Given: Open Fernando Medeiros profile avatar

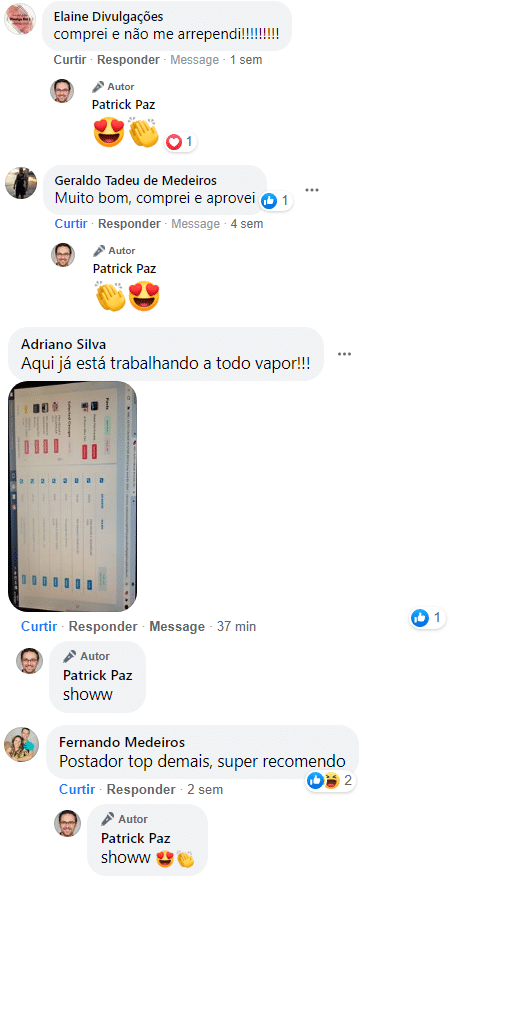Looking at the screenshot, I should [21, 744].
